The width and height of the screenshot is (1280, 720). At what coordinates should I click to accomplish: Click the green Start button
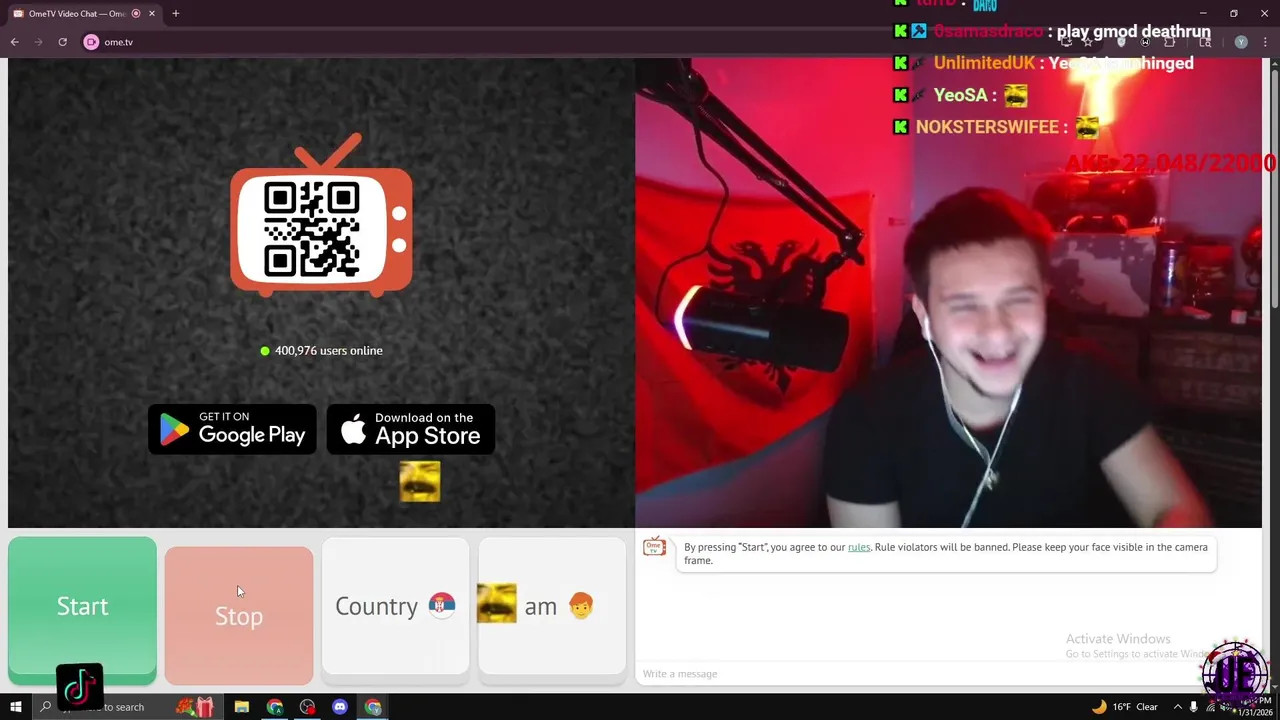point(82,610)
